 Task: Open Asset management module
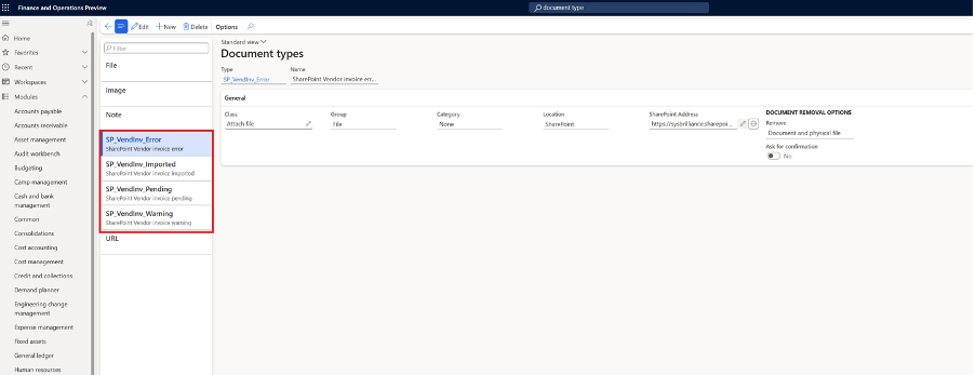[40, 140]
